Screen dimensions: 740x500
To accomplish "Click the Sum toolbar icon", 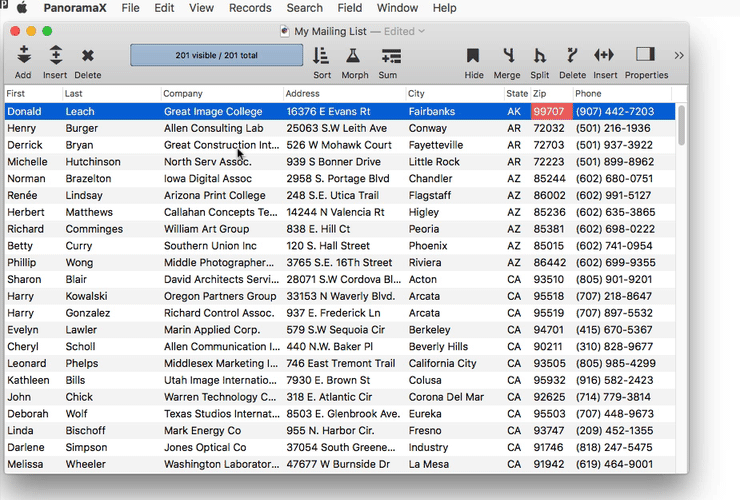I will click(391, 56).
